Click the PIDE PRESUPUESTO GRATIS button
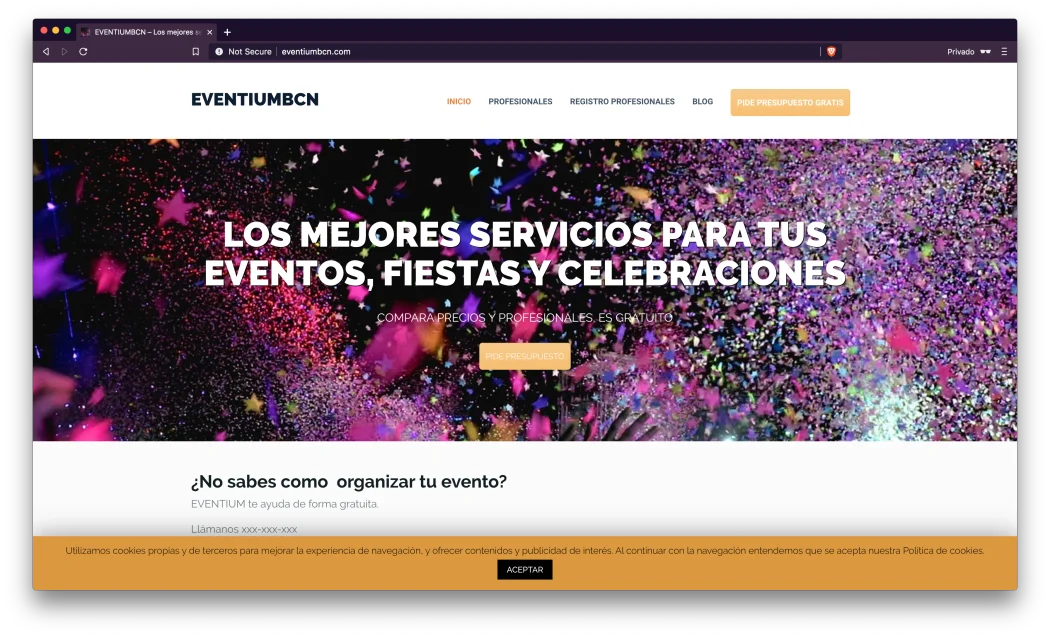Screen dimensions: 1050x637 click(x=790, y=101)
